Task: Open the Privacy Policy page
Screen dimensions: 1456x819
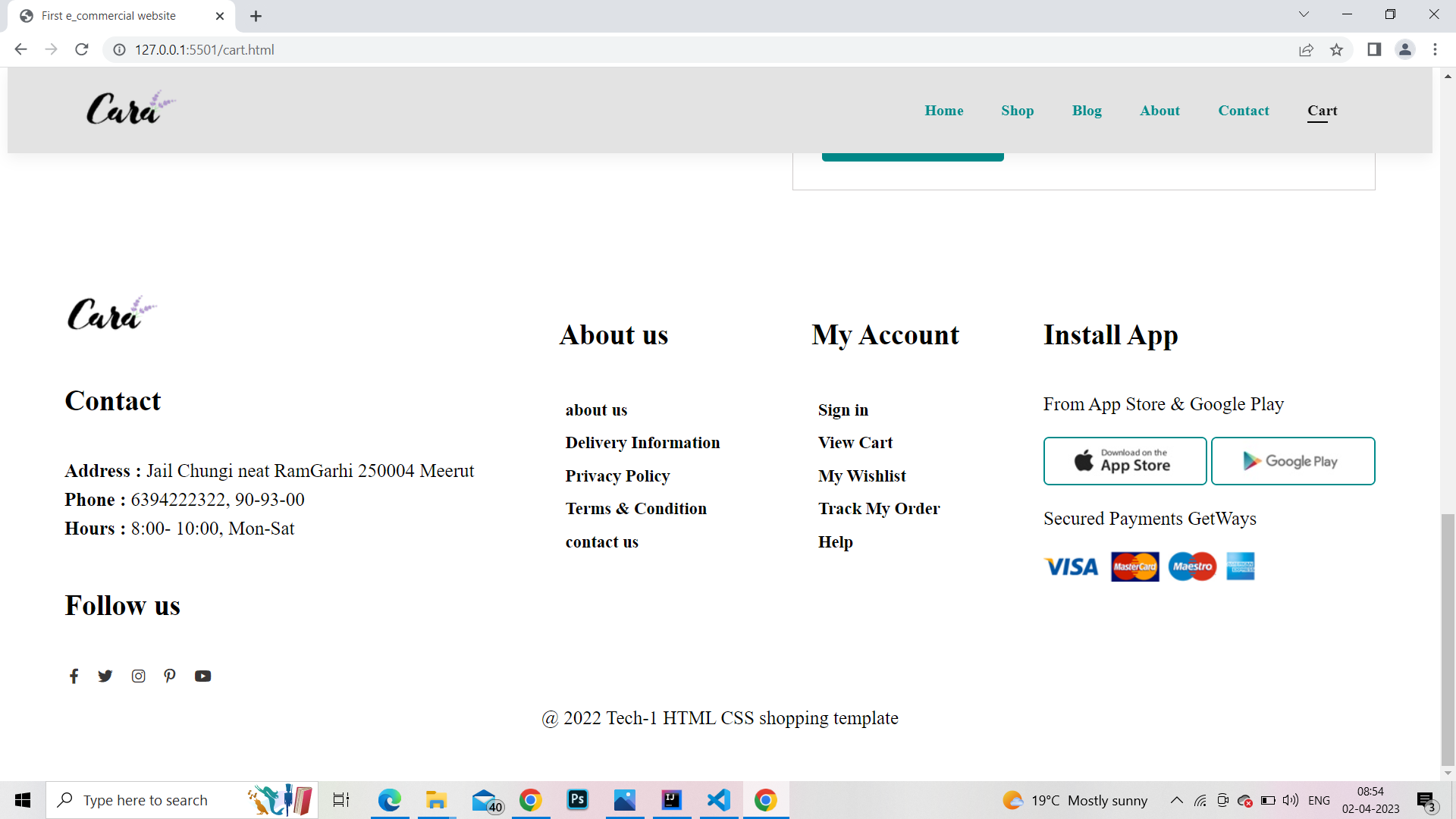Action: coord(617,476)
